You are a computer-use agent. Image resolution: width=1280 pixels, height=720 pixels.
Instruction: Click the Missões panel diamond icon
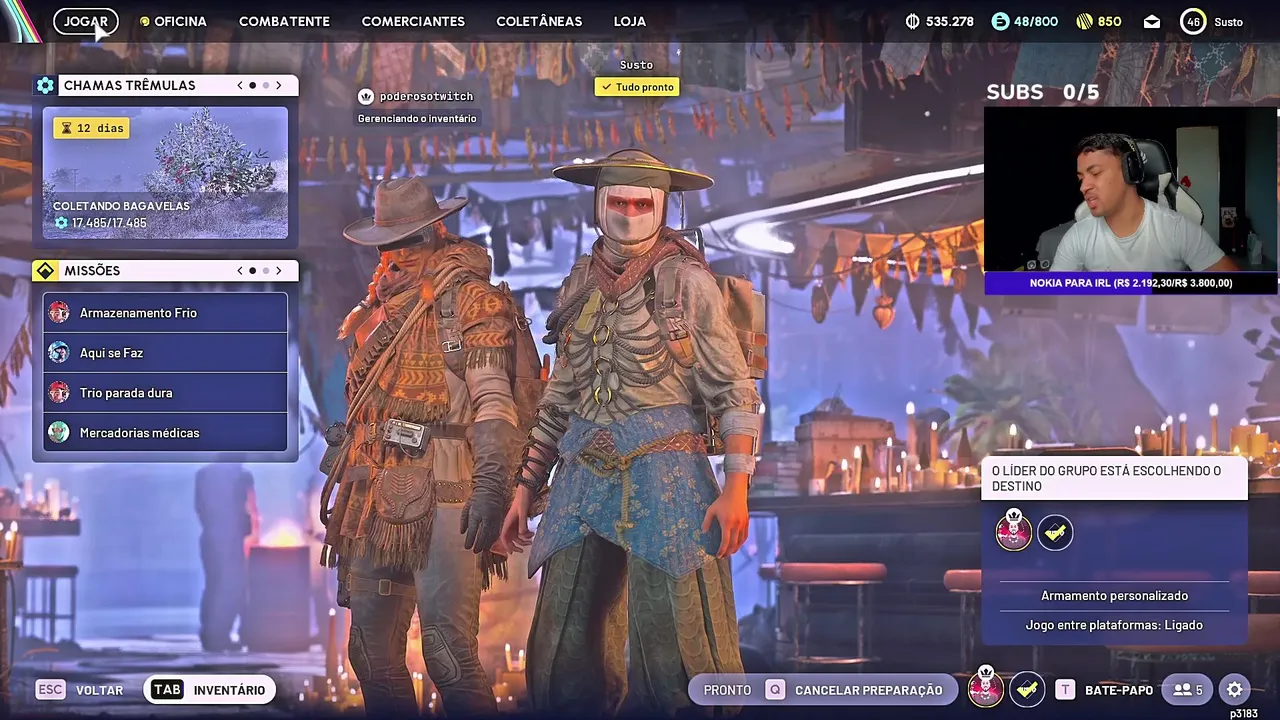[45, 271]
